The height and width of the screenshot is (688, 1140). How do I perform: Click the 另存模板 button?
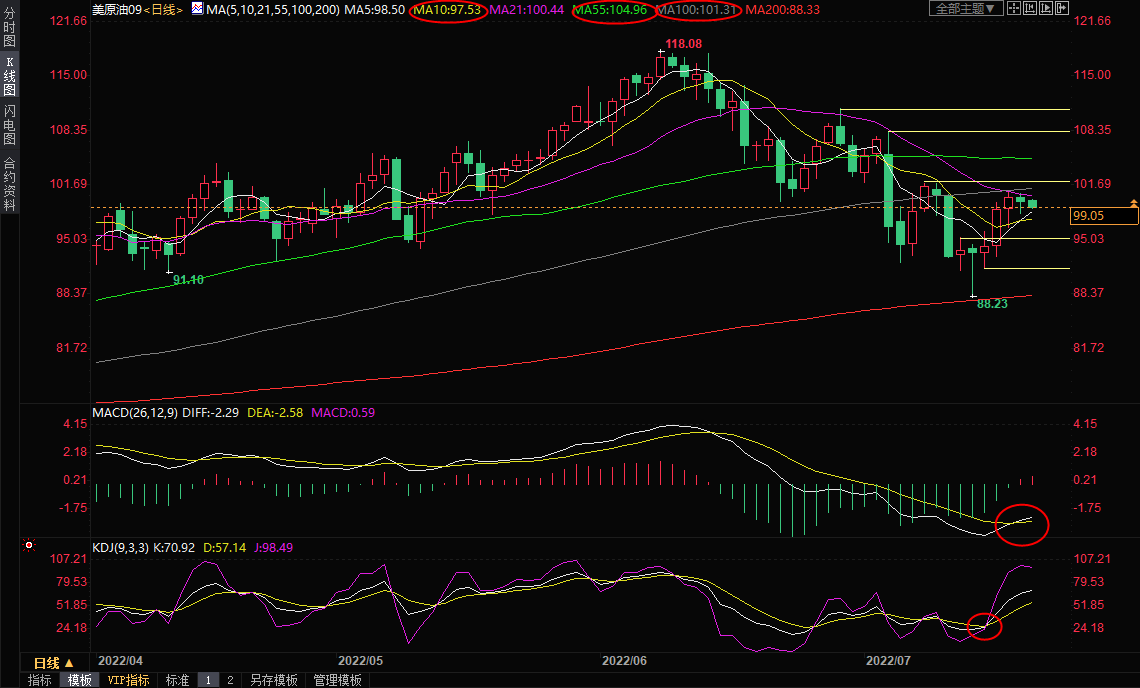[x=273, y=680]
